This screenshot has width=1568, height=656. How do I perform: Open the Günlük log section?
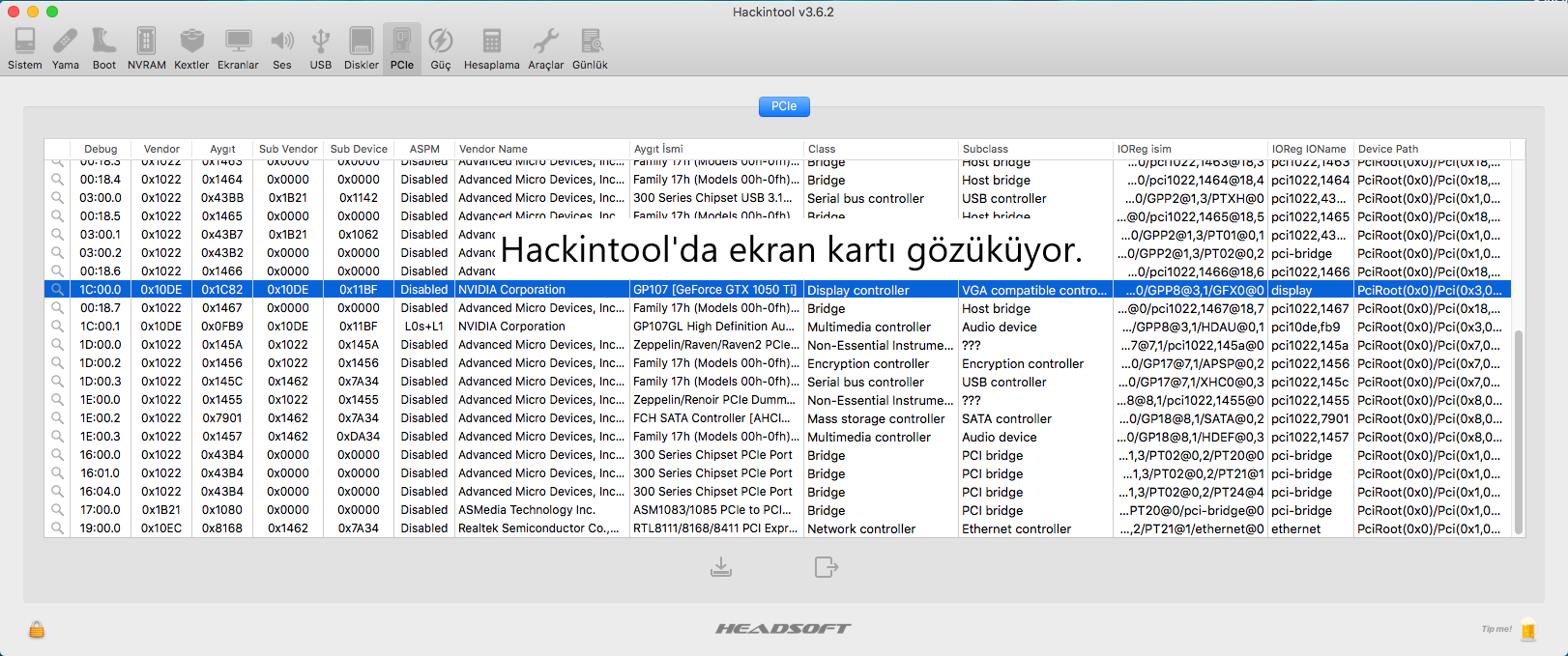point(590,48)
